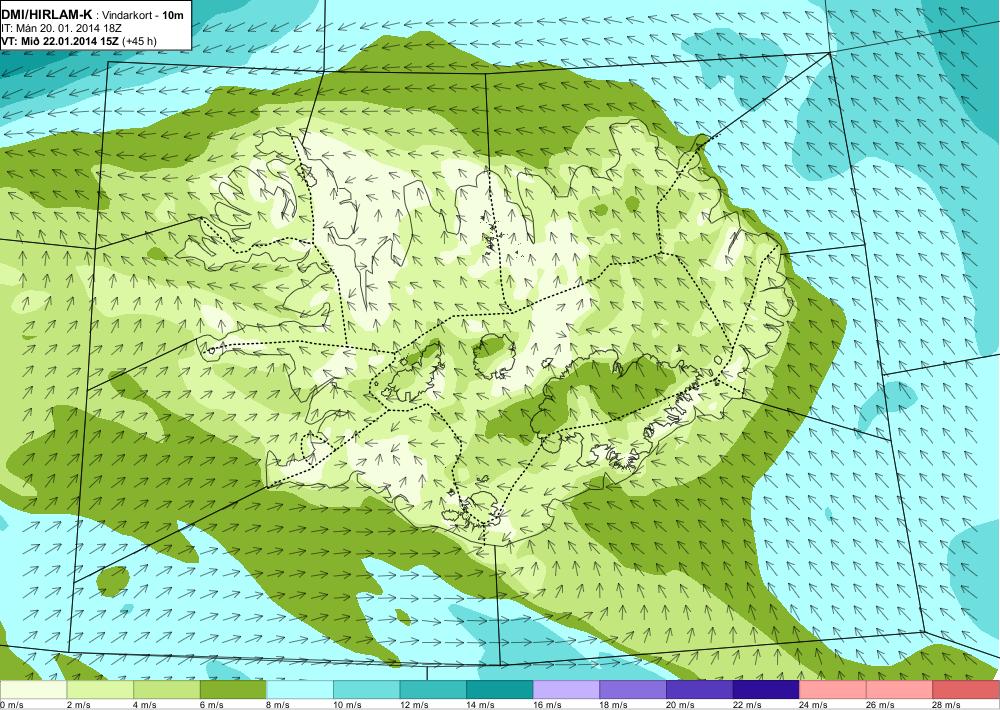The height and width of the screenshot is (710, 1000).
Task: Select legend swatch between 12 m/s and 14 m/s
Action: (433, 690)
